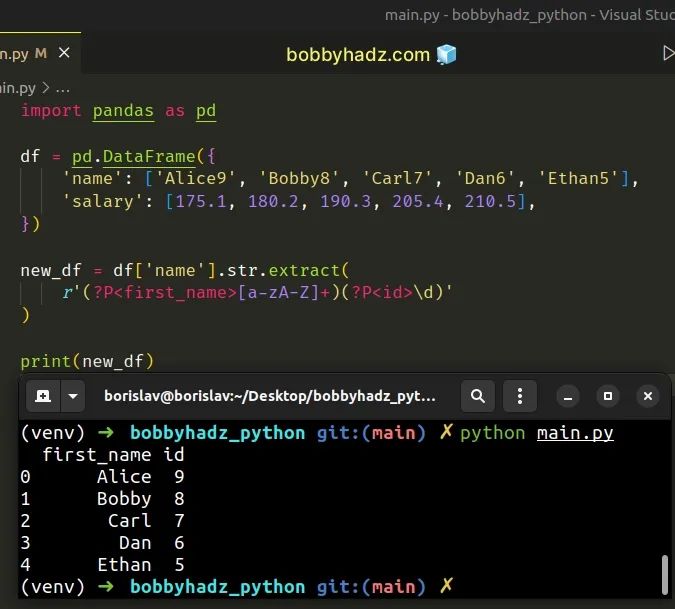Click the string 'Carl7' in code
675x609 pixels.
point(397,178)
